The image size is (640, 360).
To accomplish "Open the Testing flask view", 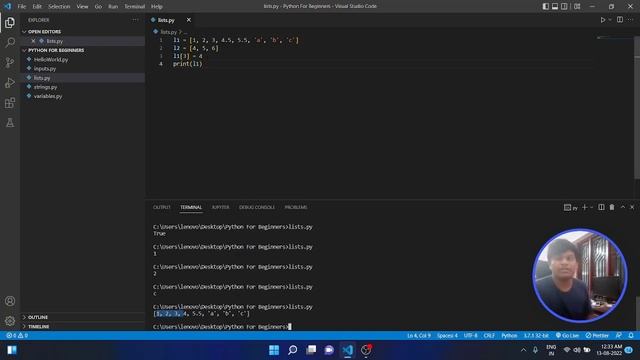I will [10, 122].
